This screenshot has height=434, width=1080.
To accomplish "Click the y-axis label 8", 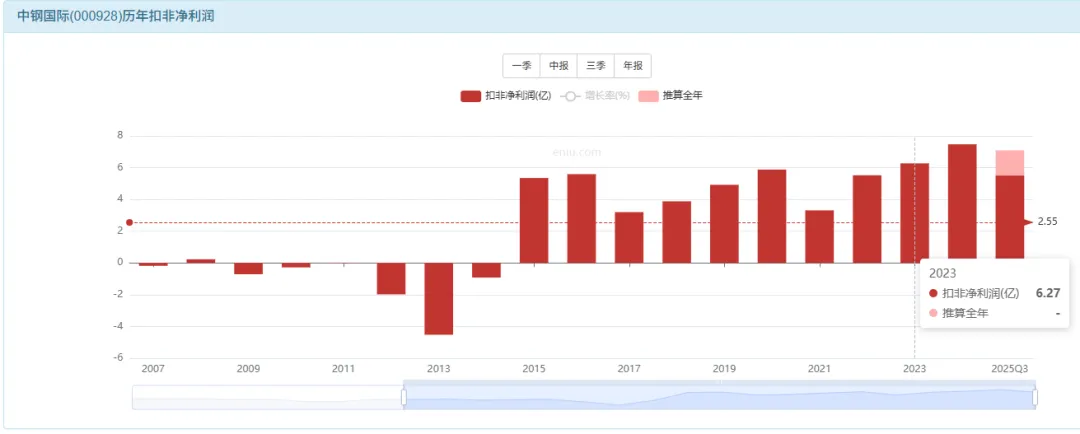I will point(120,136).
